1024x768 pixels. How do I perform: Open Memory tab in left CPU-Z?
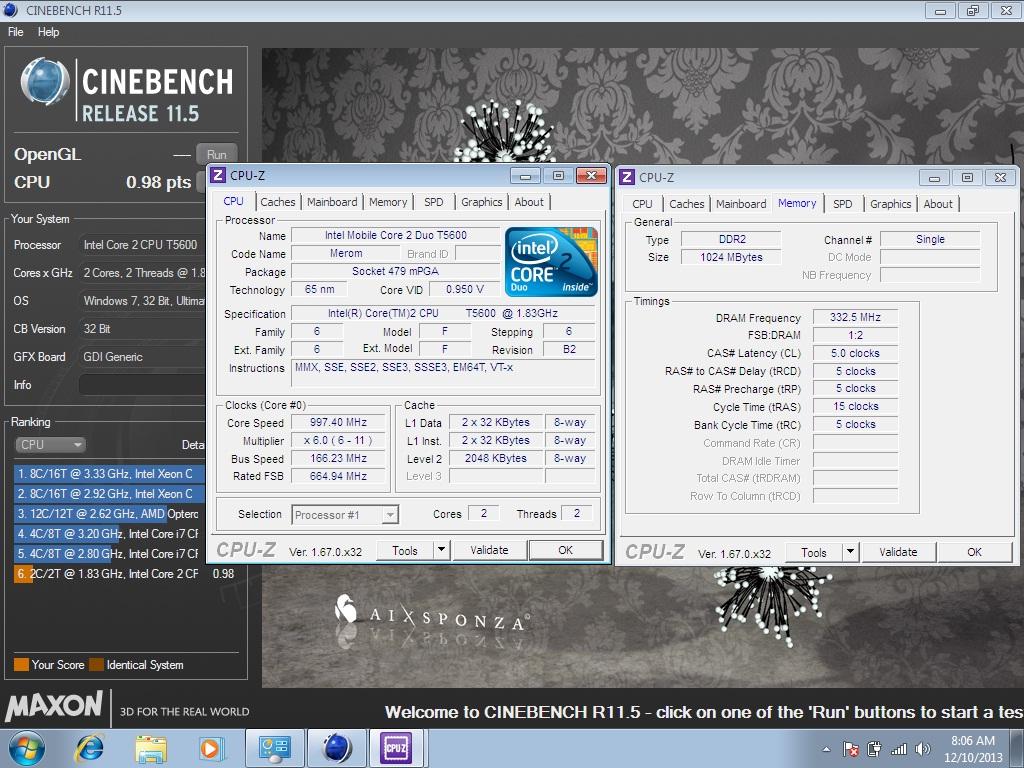point(388,202)
